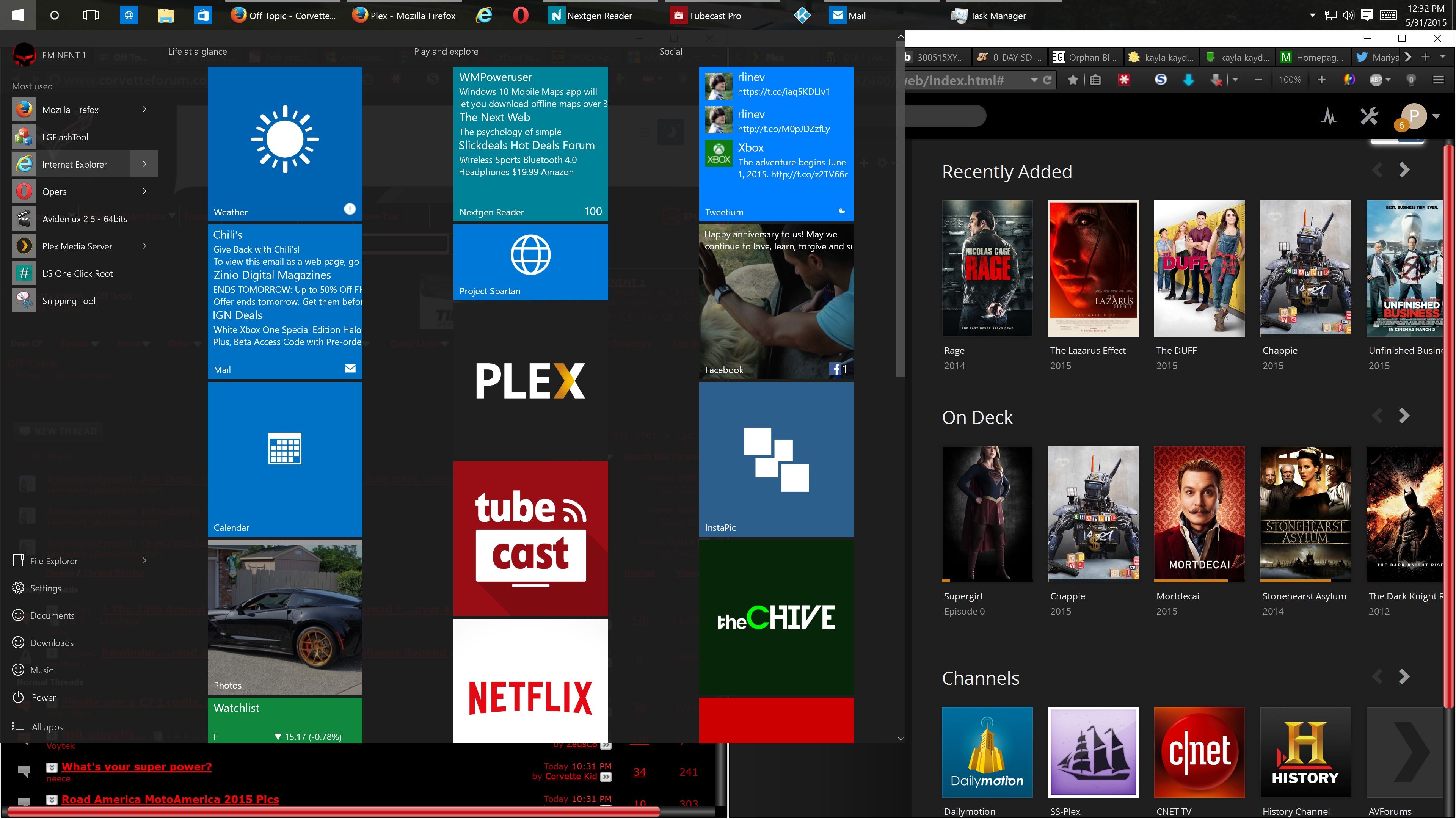Launch the Netflix tile
Screen dimensions: 1456x819
coord(530,681)
